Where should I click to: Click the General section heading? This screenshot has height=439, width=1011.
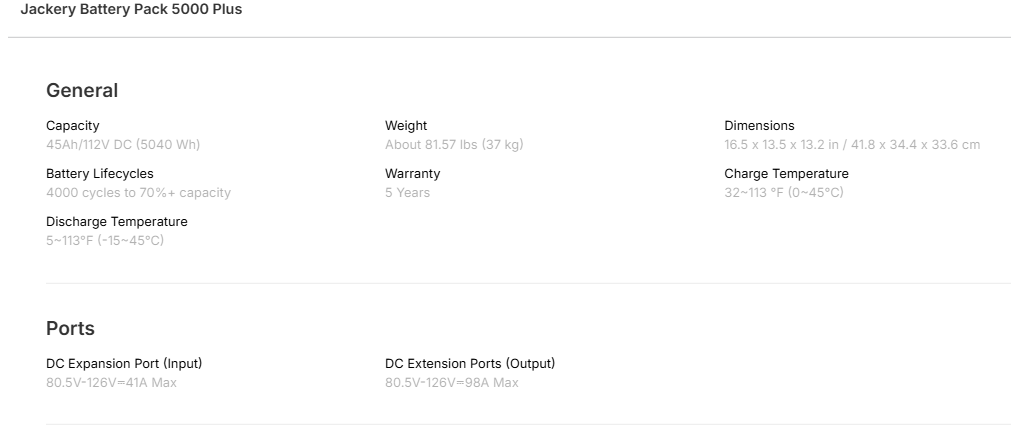tap(82, 90)
